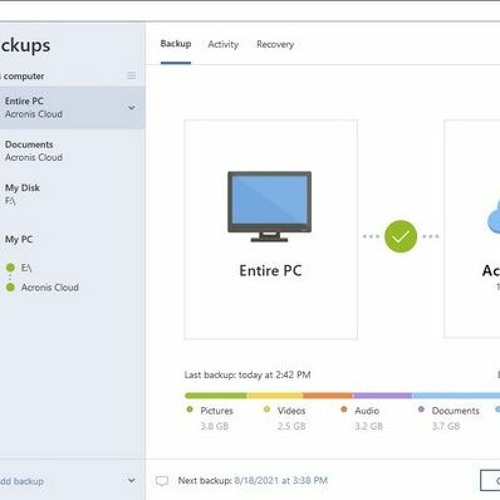Open the Recovery tab
The image size is (500, 500).
275,44
